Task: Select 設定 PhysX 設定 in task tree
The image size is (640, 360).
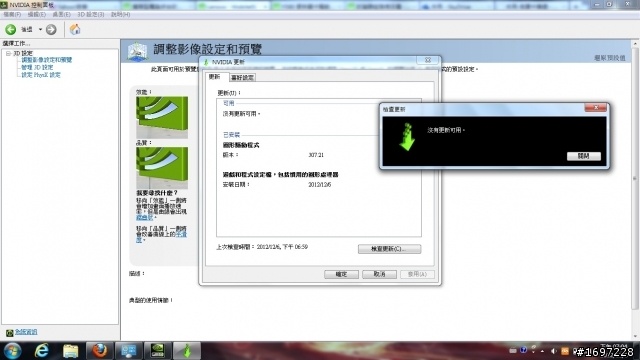Action: (41, 75)
